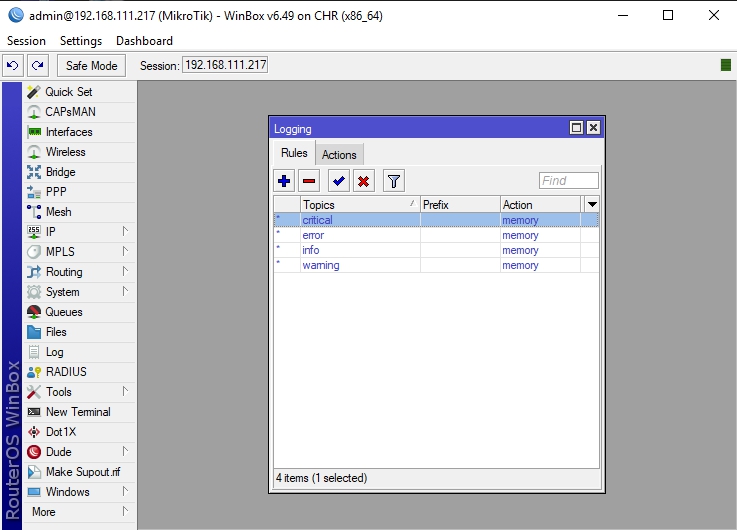Maximize the Logging subwindow
Screen dimensions: 737x530
(x=576, y=128)
